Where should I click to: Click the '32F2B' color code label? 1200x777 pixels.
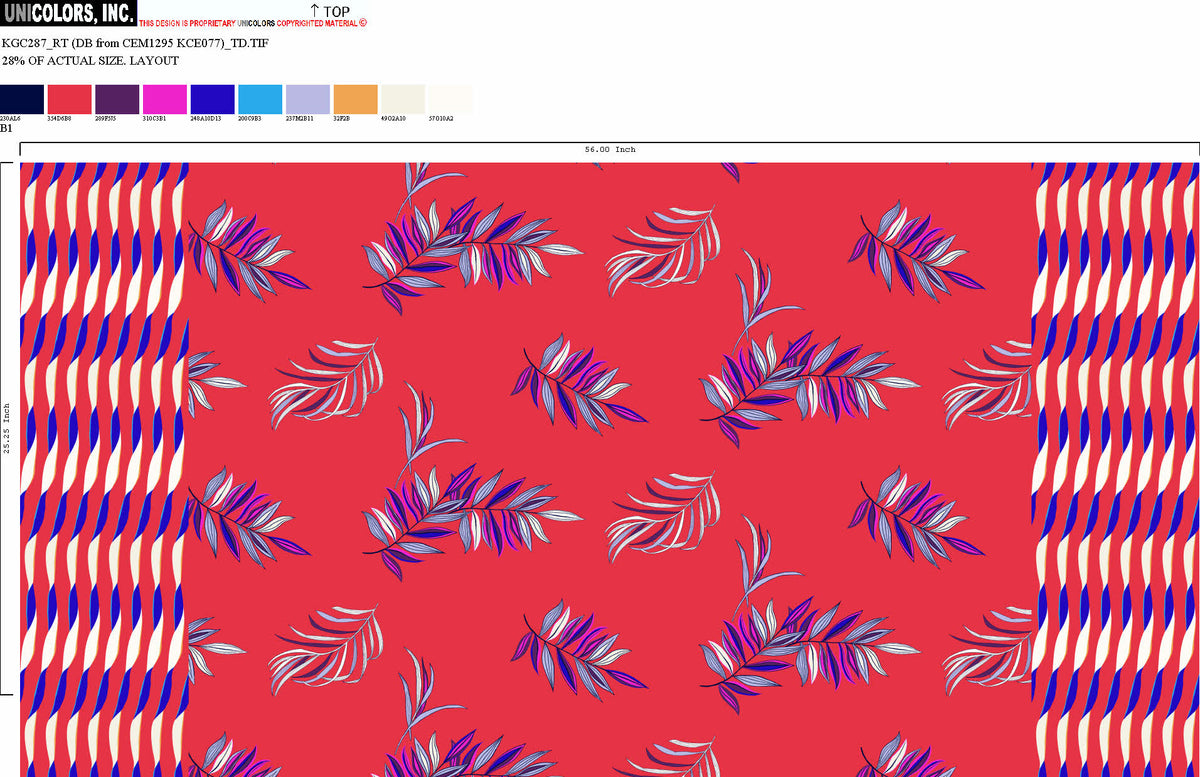click(x=342, y=118)
